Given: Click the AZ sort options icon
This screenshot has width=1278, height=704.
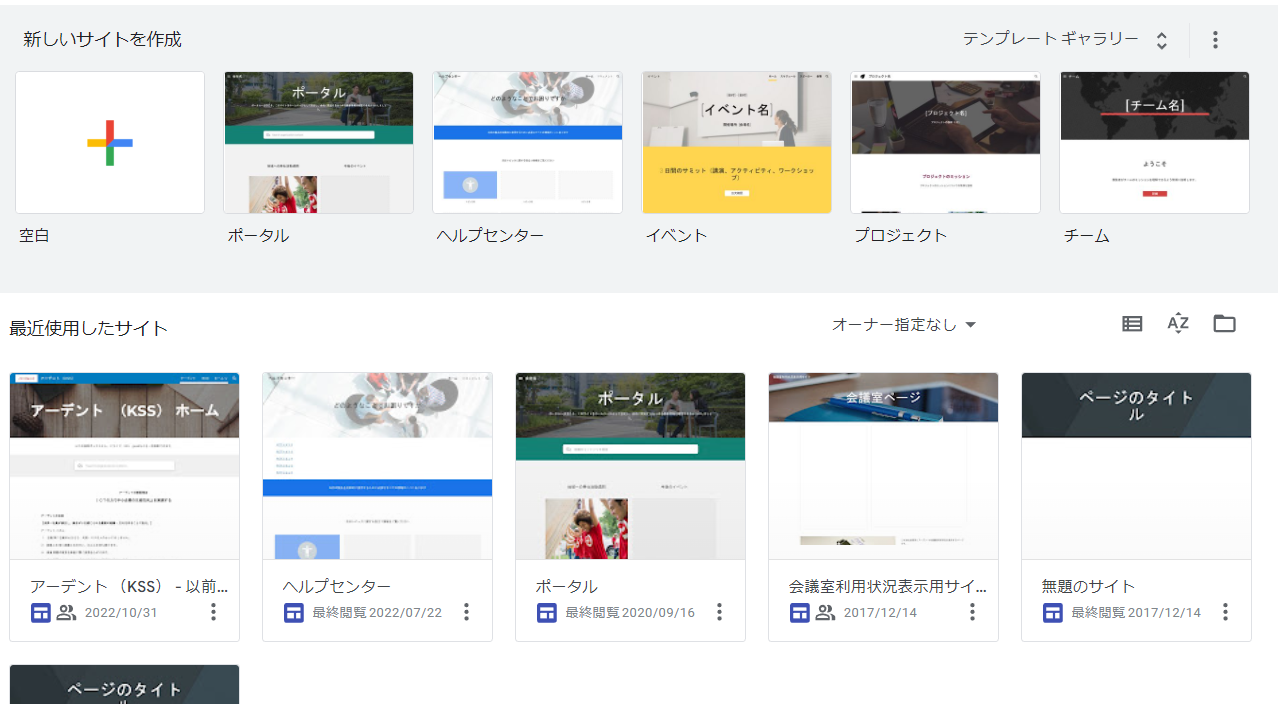Looking at the screenshot, I should tap(1178, 324).
